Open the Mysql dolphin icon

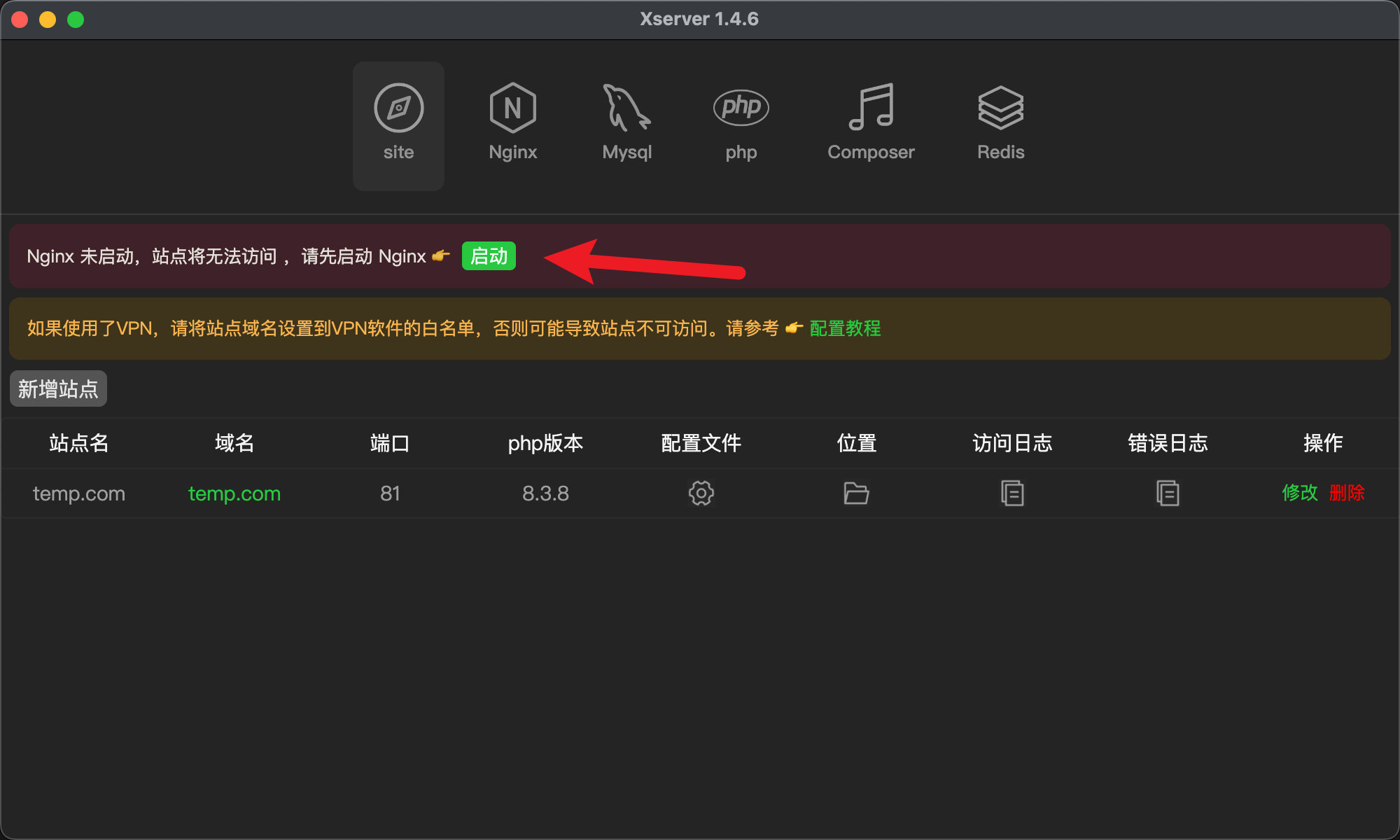[626, 108]
